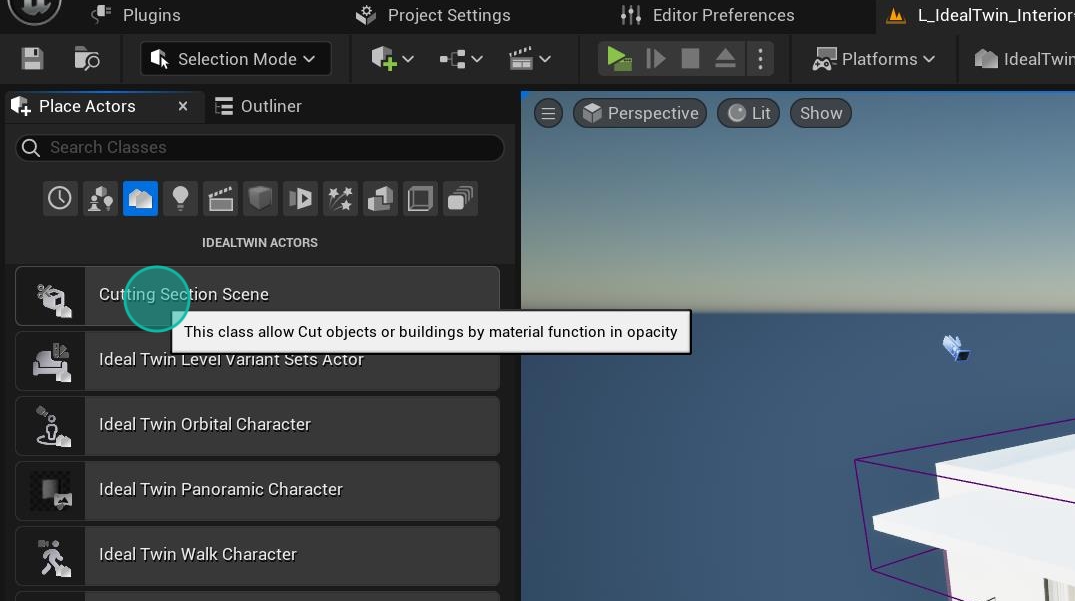Select the Recently Placed clock category
Viewport: 1075px width, 601px height.
60,199
